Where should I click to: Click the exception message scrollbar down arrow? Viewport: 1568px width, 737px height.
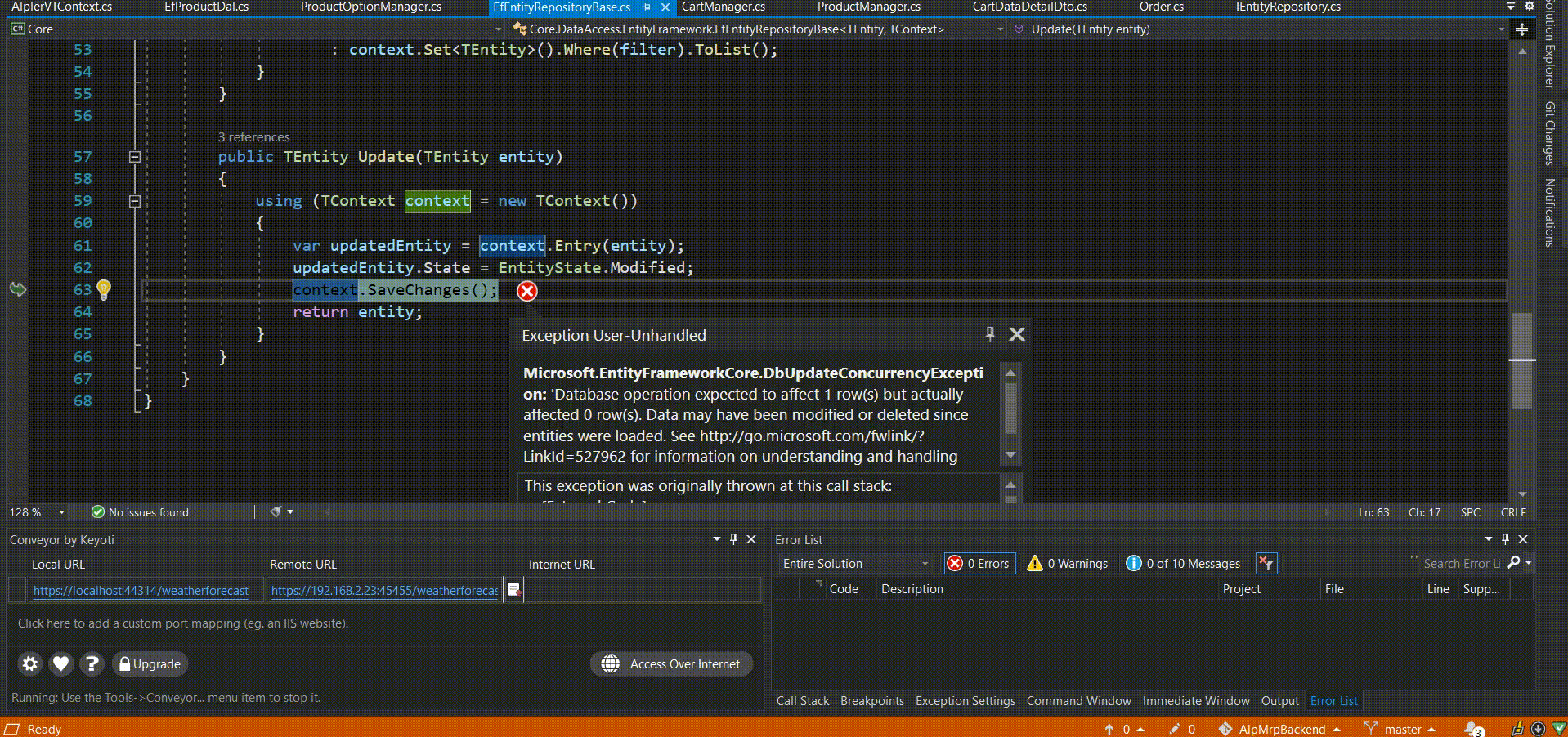click(1010, 455)
